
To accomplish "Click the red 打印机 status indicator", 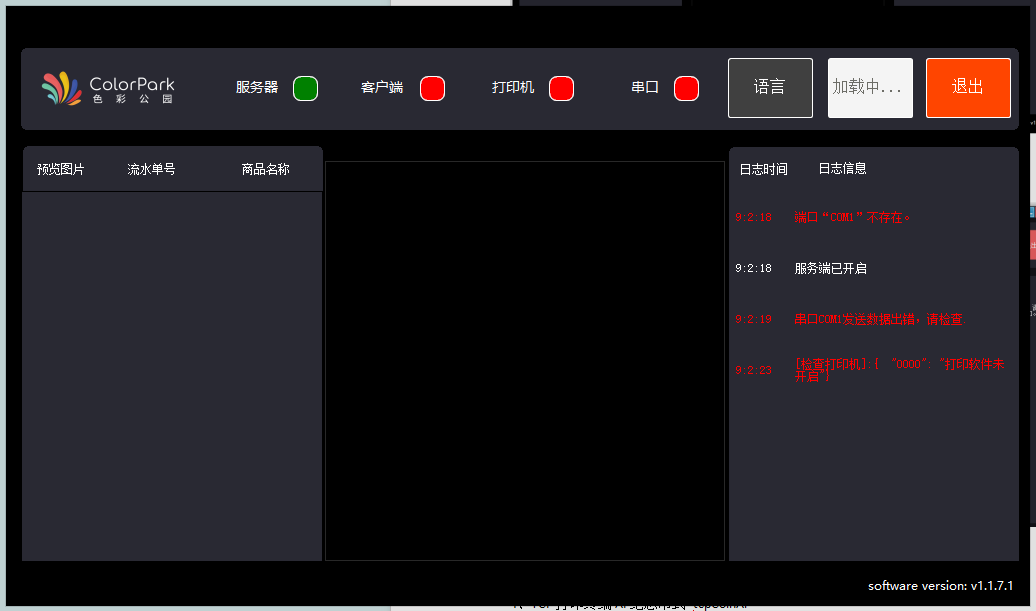I will point(561,88).
